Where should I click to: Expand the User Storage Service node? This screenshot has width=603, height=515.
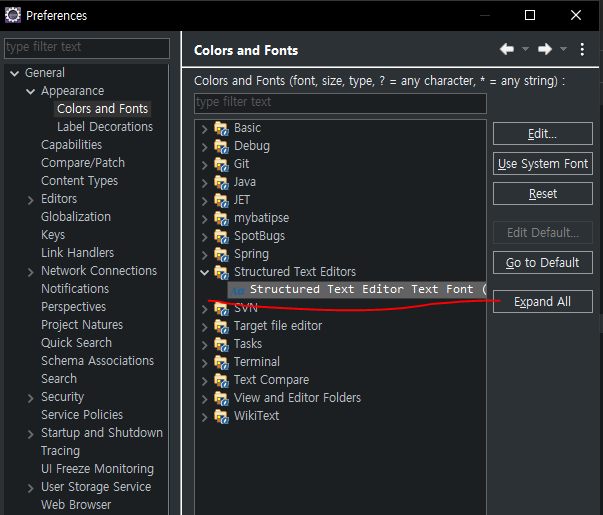31,488
